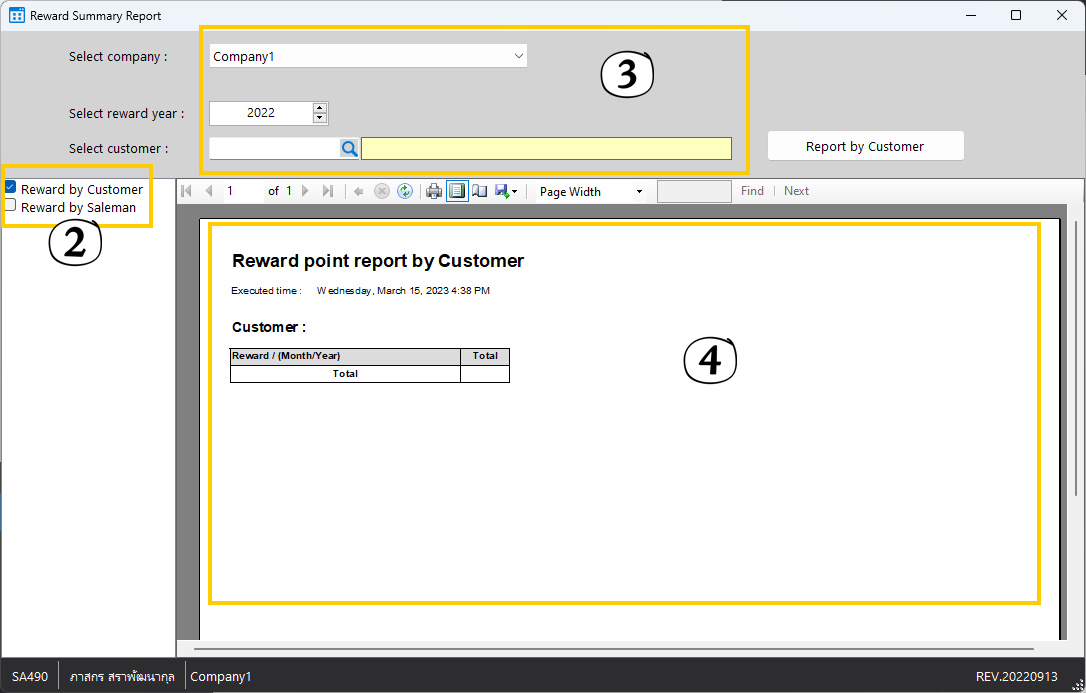Image resolution: width=1086 pixels, height=693 pixels.
Task: Go to the last page icon
Action: click(x=328, y=191)
